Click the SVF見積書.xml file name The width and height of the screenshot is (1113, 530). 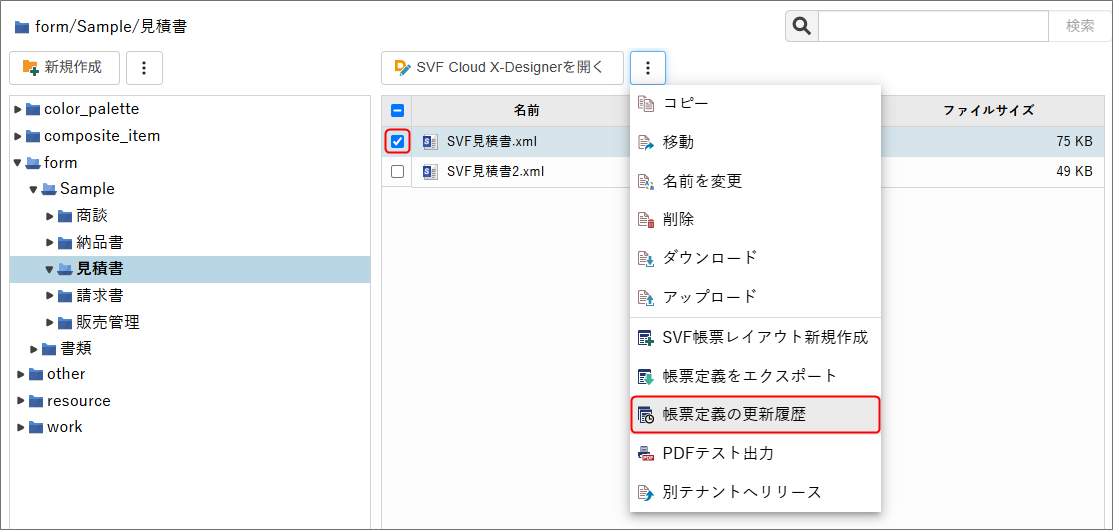point(492,141)
